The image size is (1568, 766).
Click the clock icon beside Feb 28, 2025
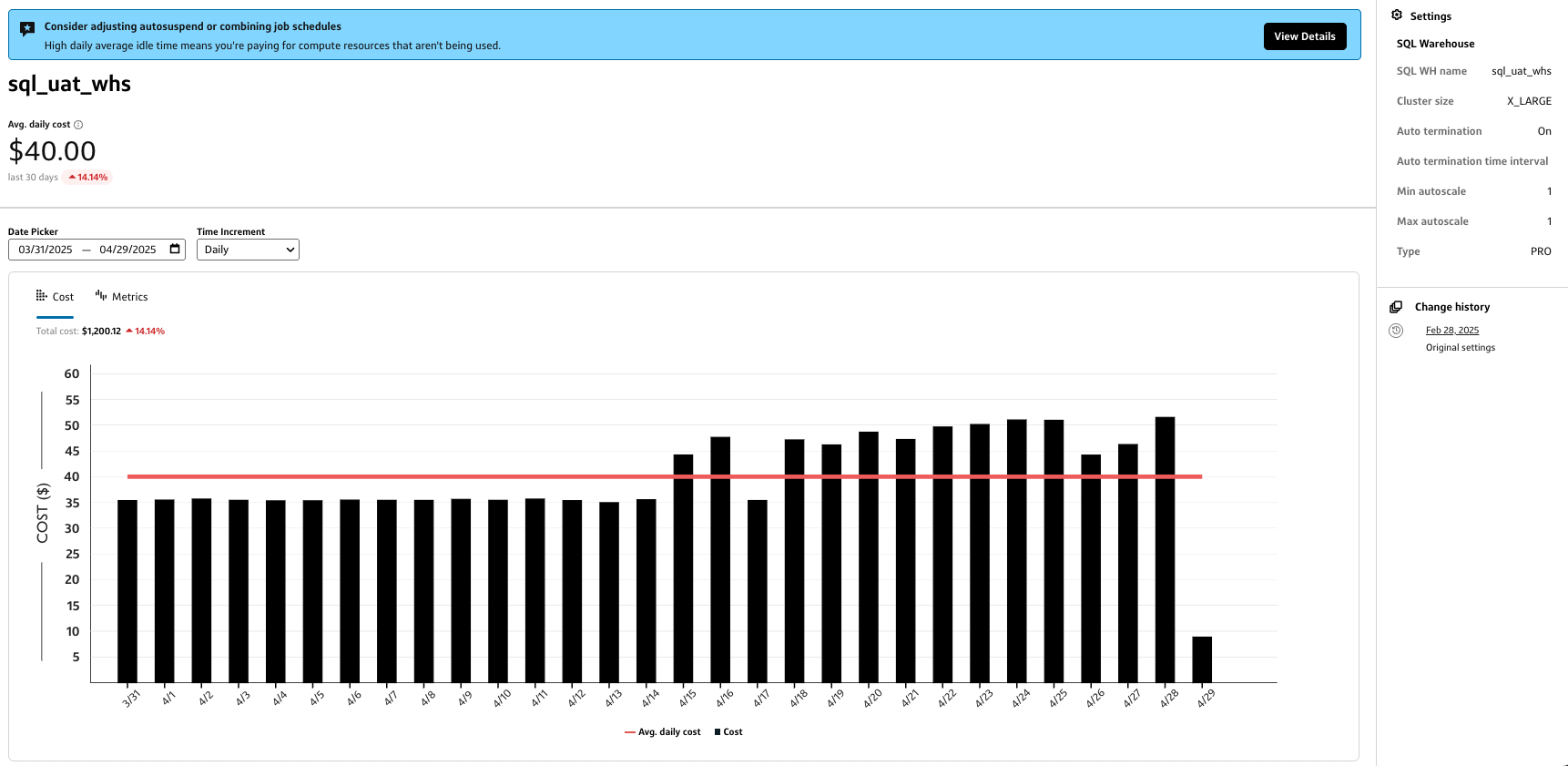[x=1396, y=331]
